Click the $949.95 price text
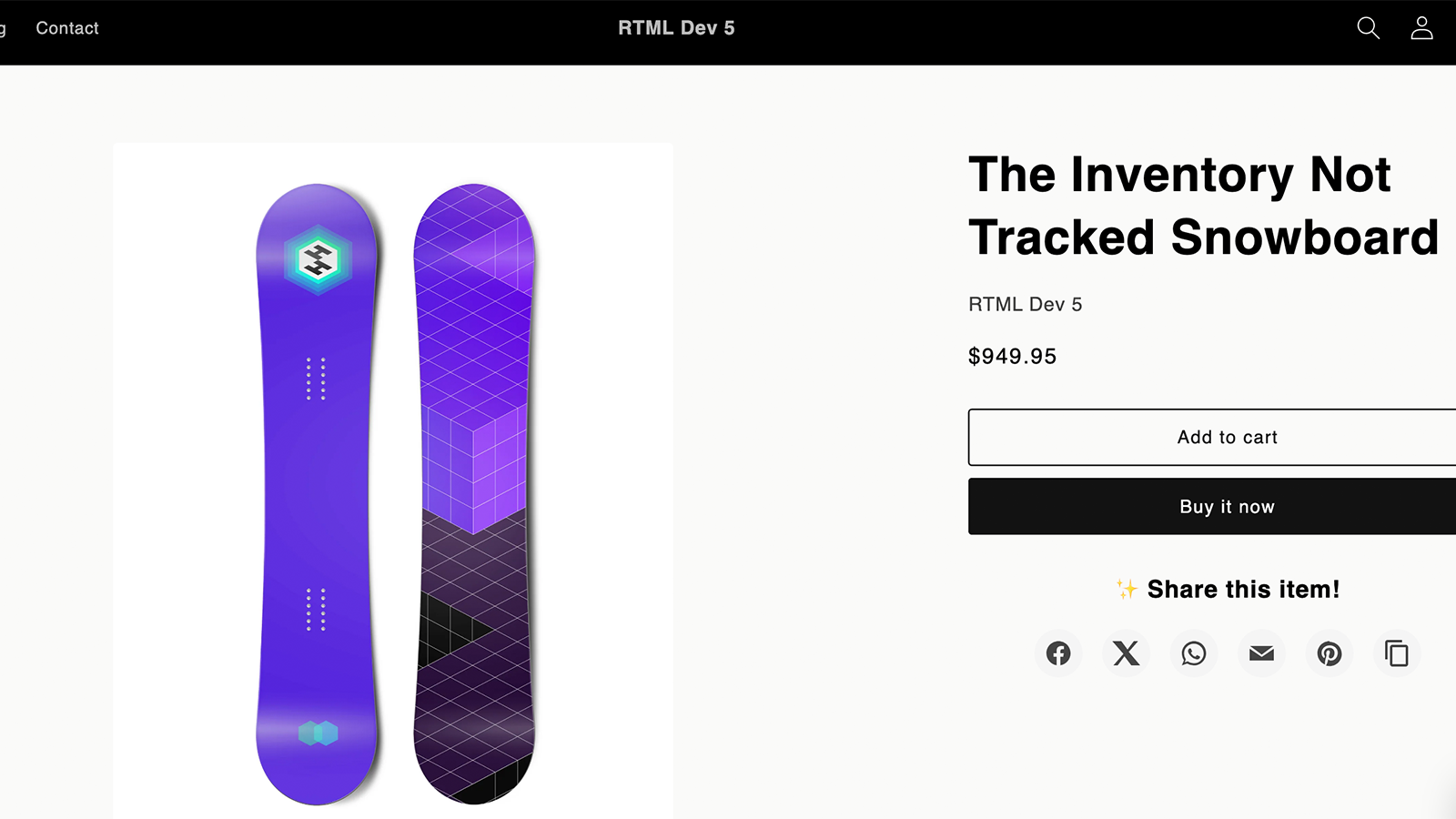The width and height of the screenshot is (1456, 819). pyautogui.click(x=1013, y=356)
